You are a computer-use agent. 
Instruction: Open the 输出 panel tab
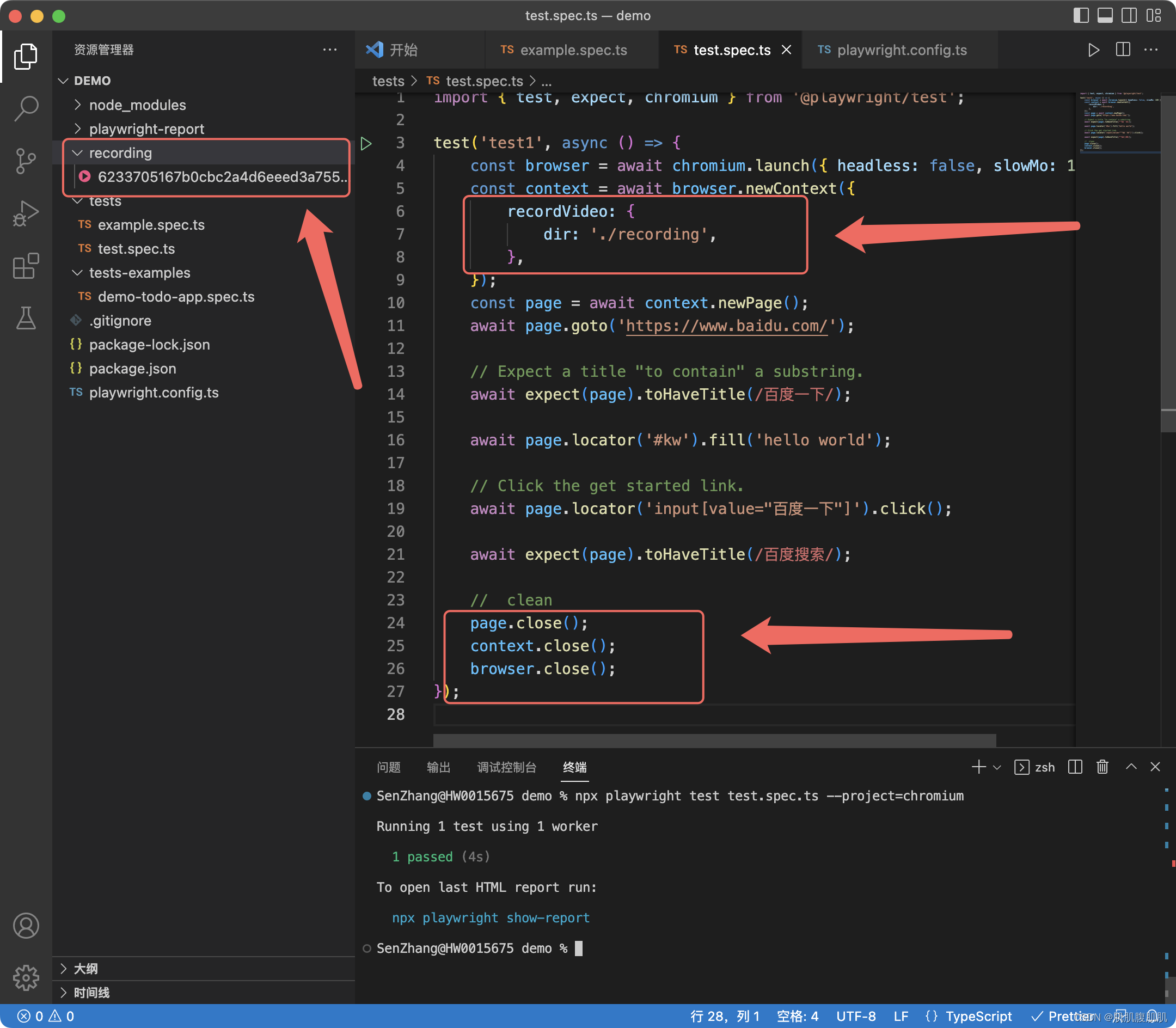pos(439,767)
